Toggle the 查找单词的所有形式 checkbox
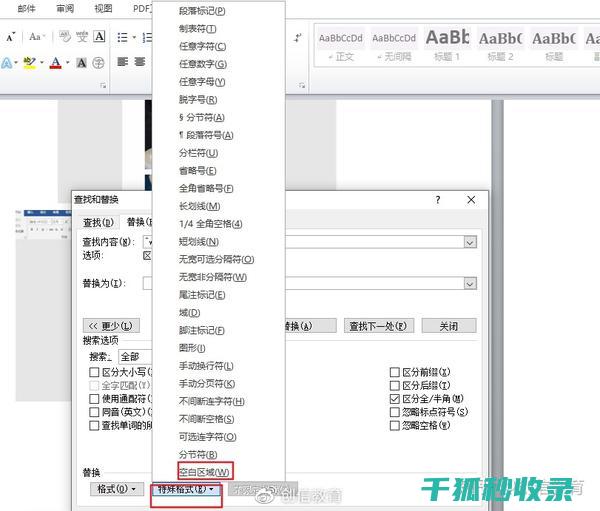The width and height of the screenshot is (600, 511). 94,426
